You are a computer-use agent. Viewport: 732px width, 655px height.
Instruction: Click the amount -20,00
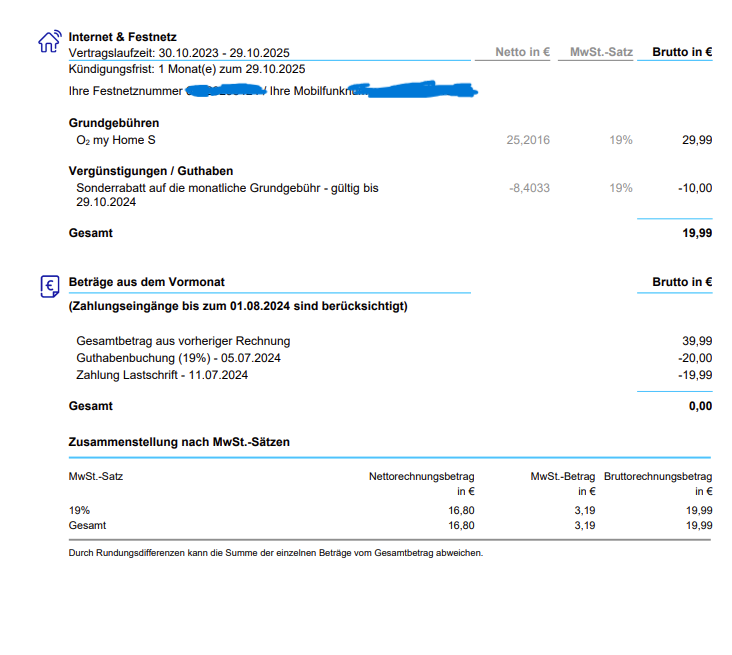695,358
